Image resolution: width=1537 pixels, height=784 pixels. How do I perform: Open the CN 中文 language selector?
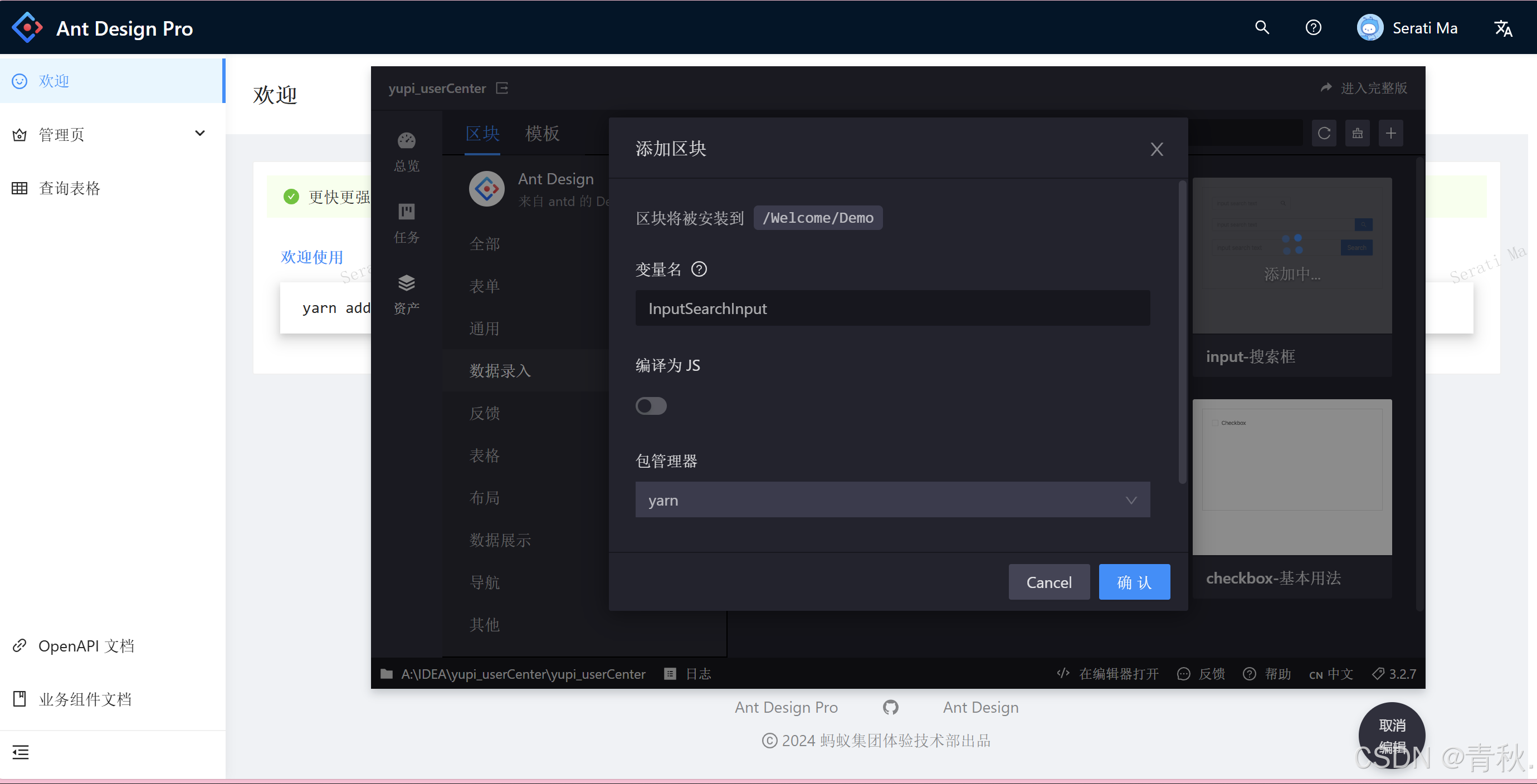point(1330,674)
